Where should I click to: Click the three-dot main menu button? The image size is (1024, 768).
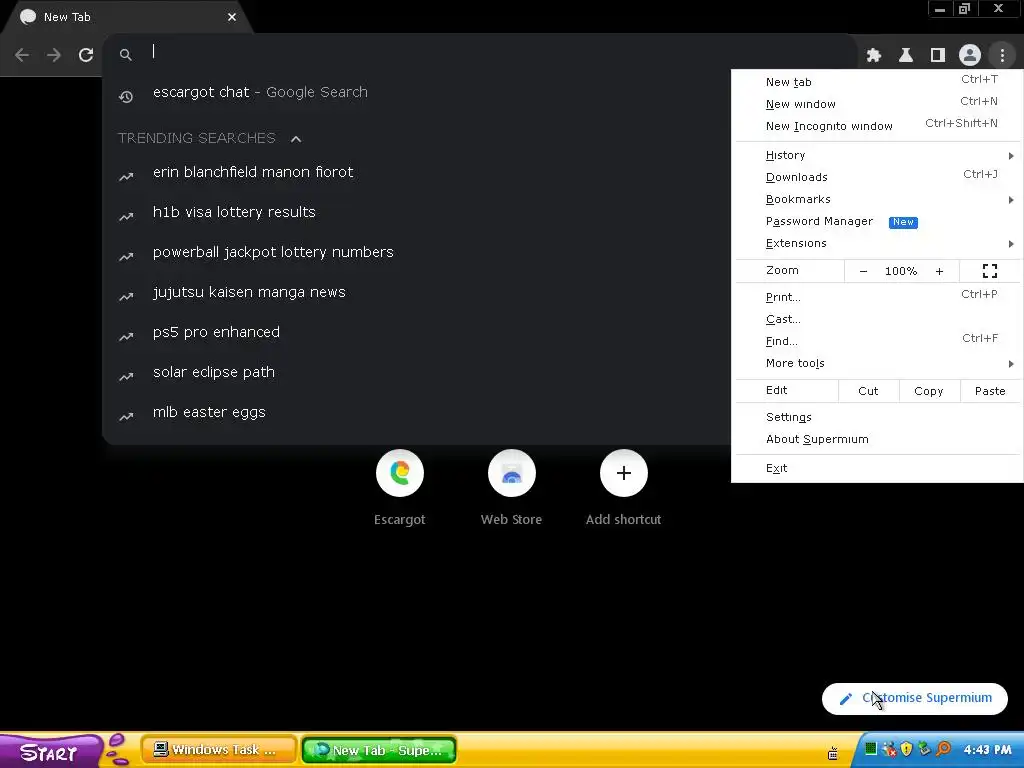1002,56
